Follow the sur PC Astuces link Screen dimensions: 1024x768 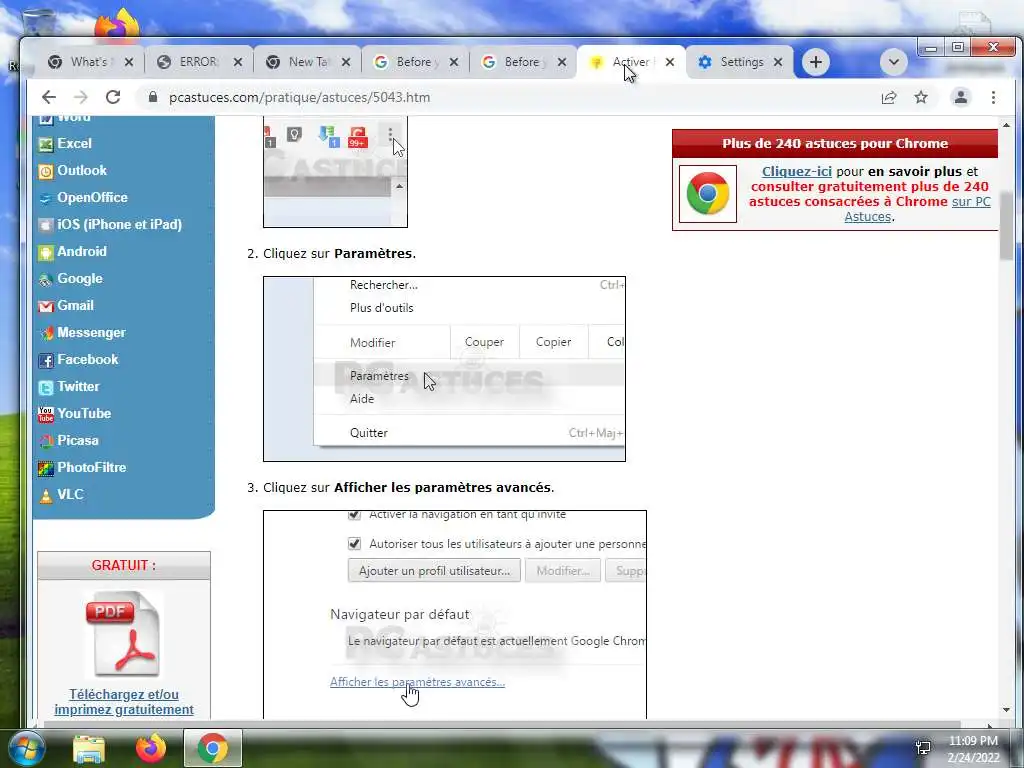(918, 209)
